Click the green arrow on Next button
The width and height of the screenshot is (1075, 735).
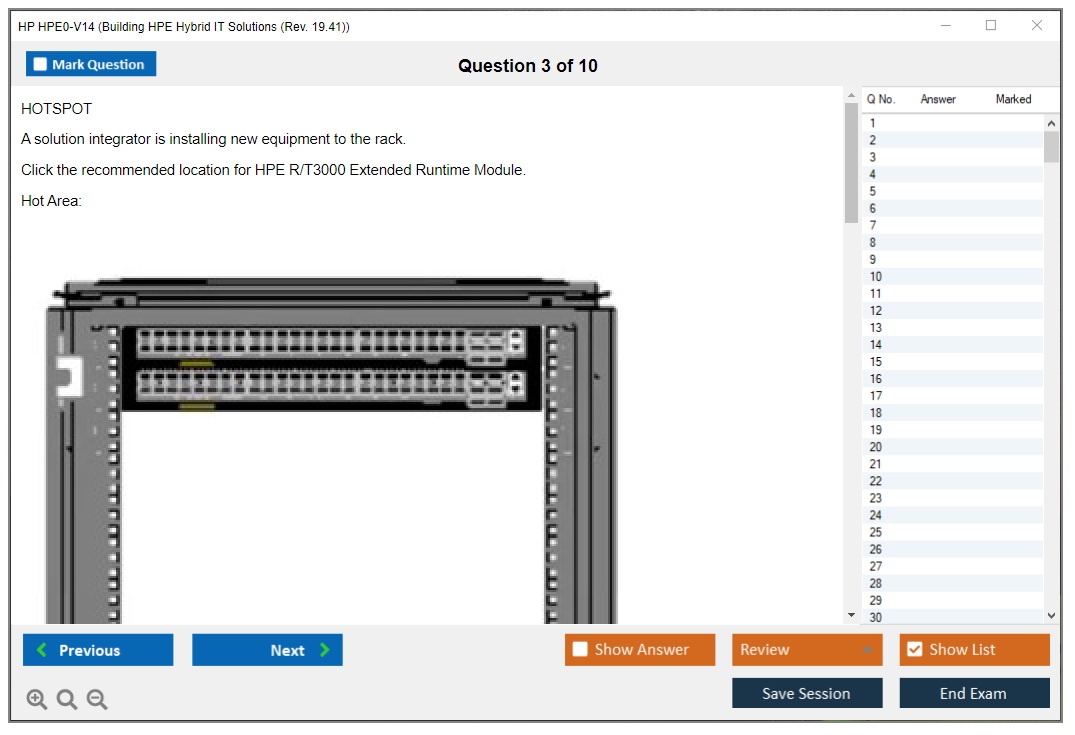325,650
